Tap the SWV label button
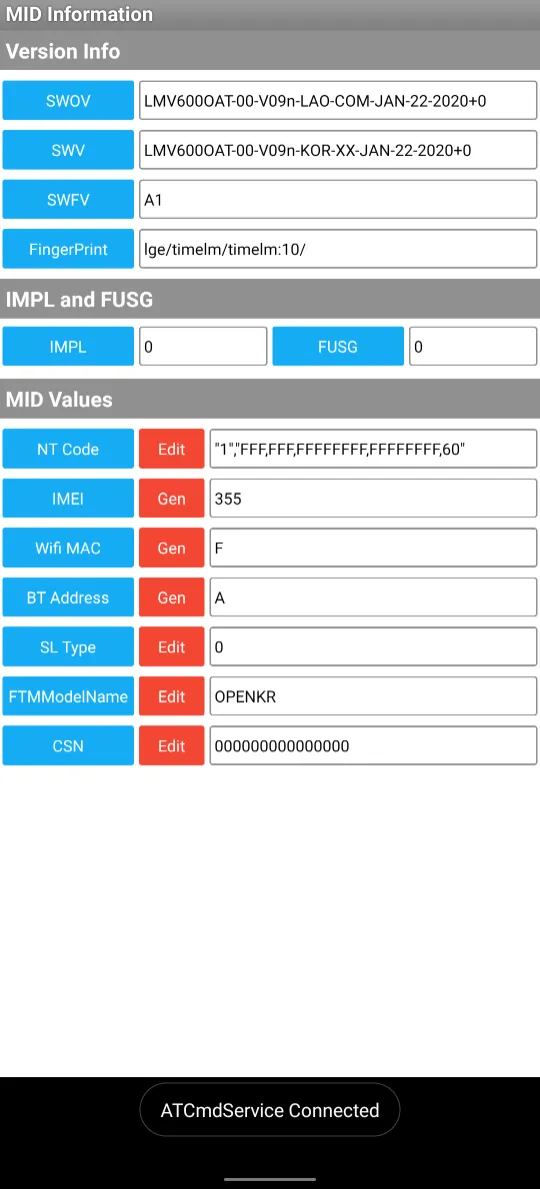 click(x=68, y=150)
